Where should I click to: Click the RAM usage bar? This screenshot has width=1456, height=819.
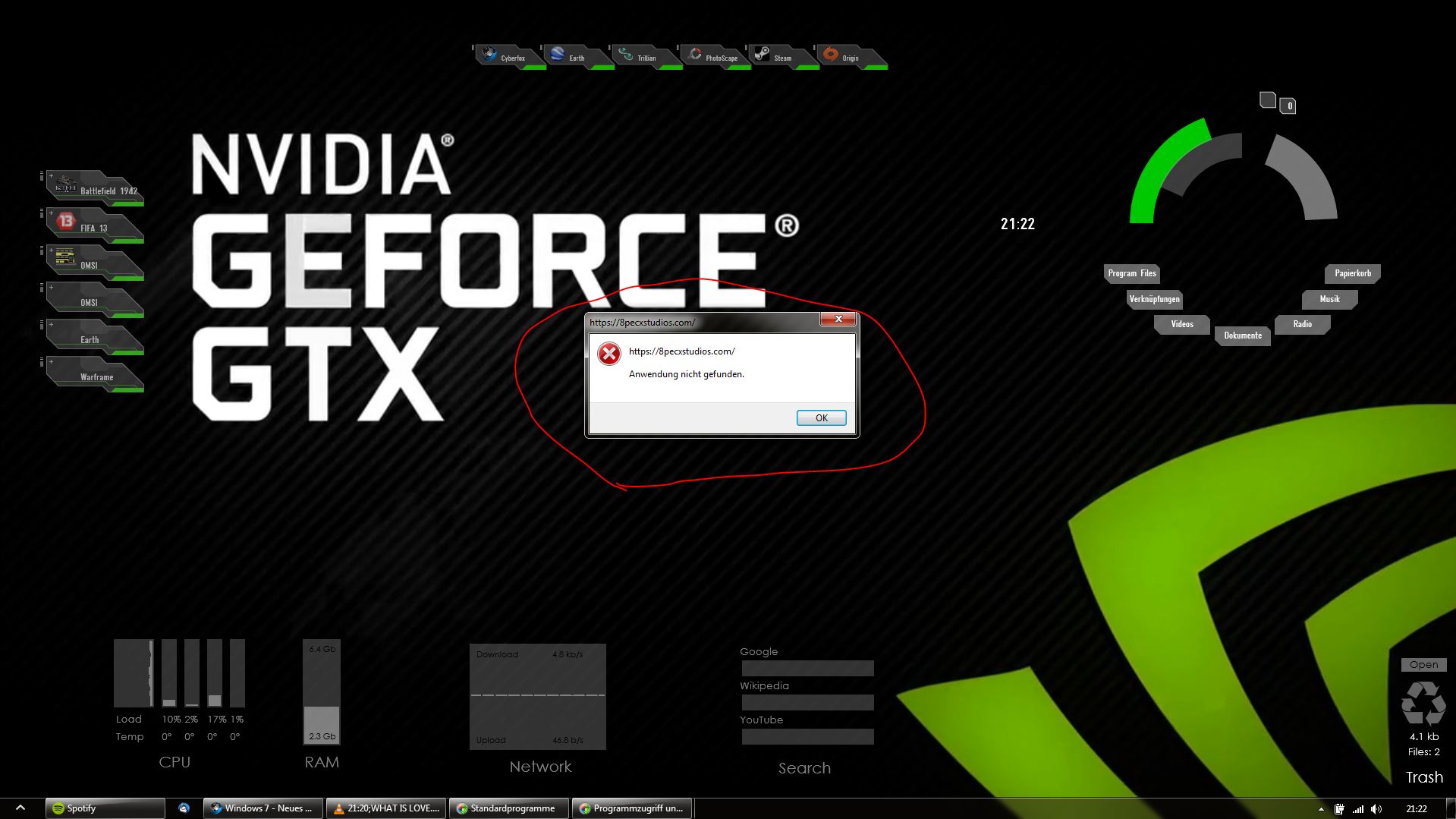pyautogui.click(x=321, y=691)
